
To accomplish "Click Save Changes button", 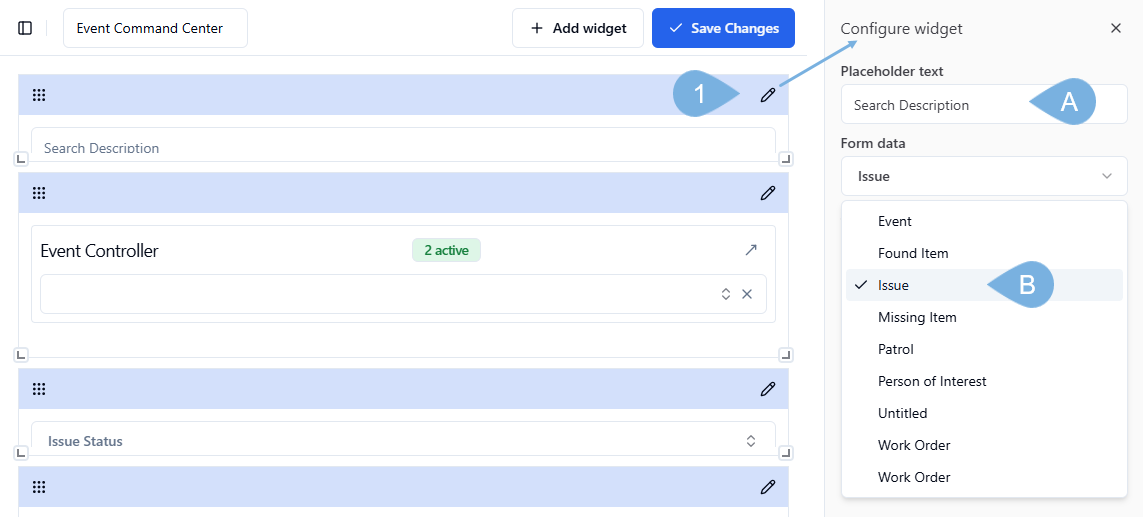I will coord(723,28).
